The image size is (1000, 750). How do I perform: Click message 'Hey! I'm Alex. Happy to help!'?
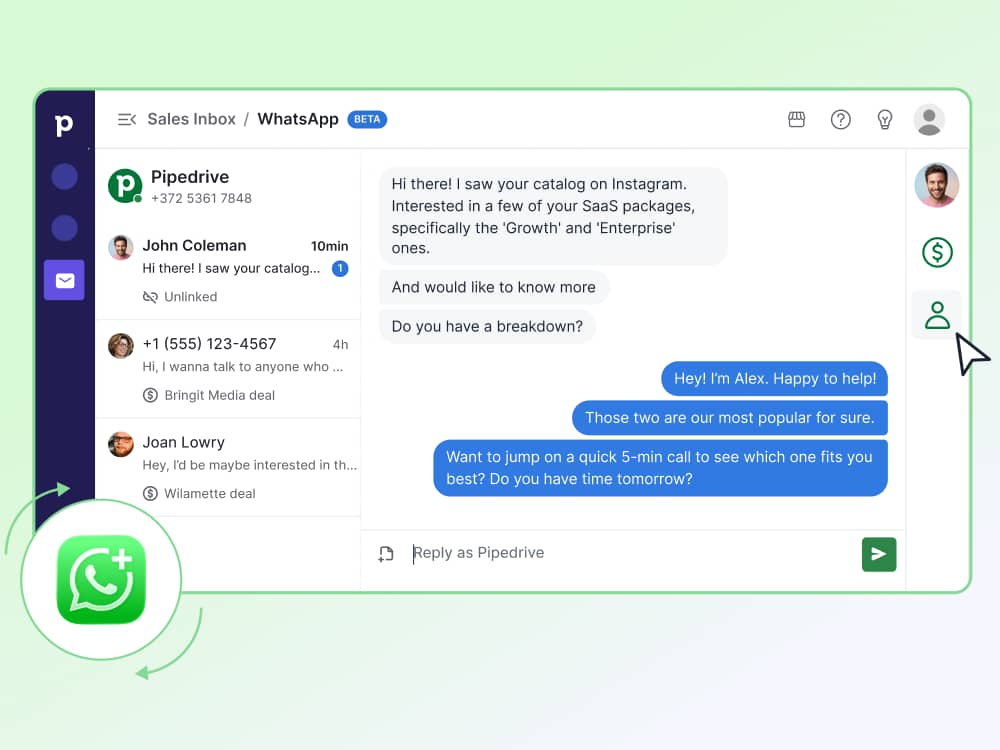pos(775,379)
